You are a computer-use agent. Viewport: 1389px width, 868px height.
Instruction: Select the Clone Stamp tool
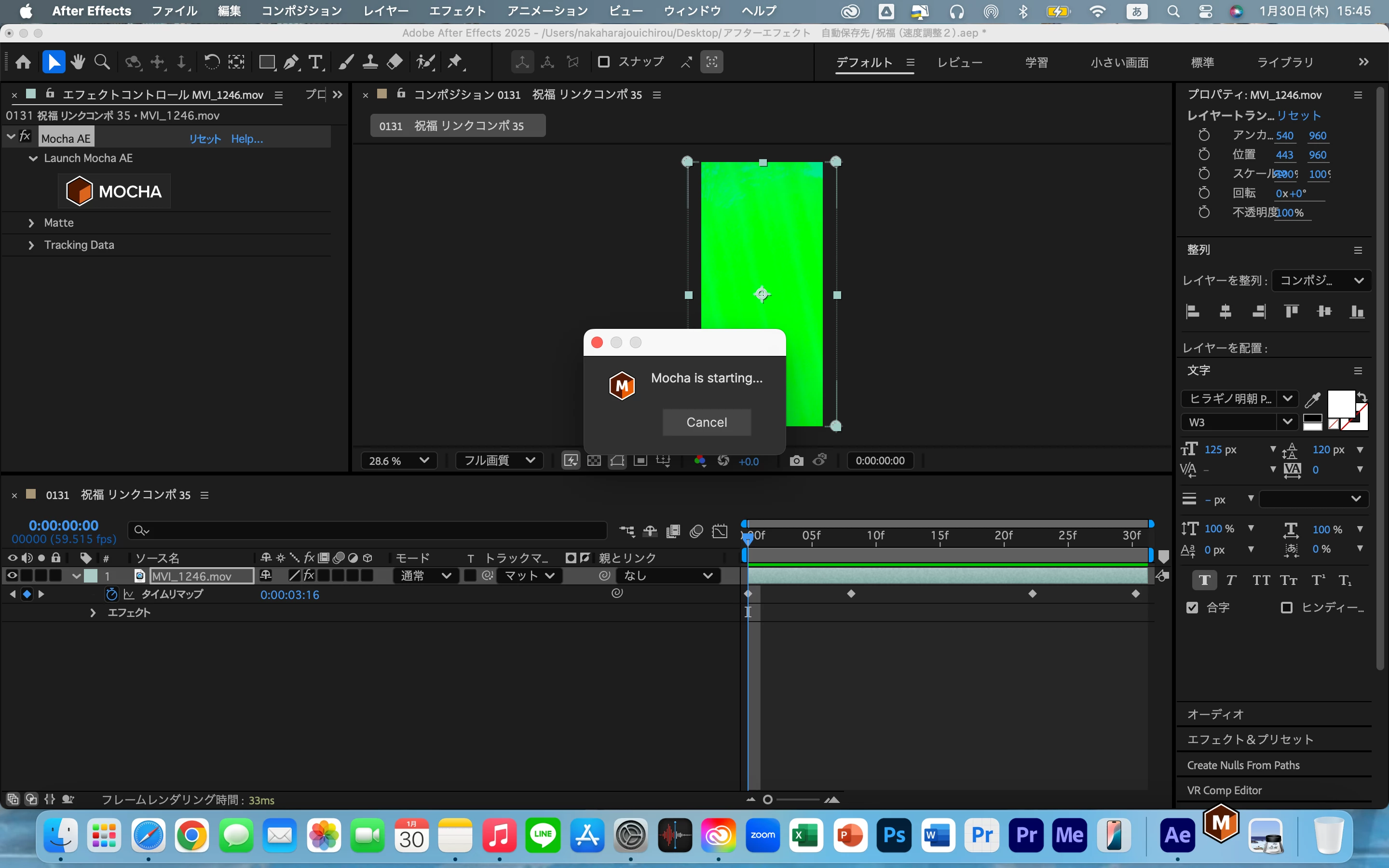coord(370,62)
